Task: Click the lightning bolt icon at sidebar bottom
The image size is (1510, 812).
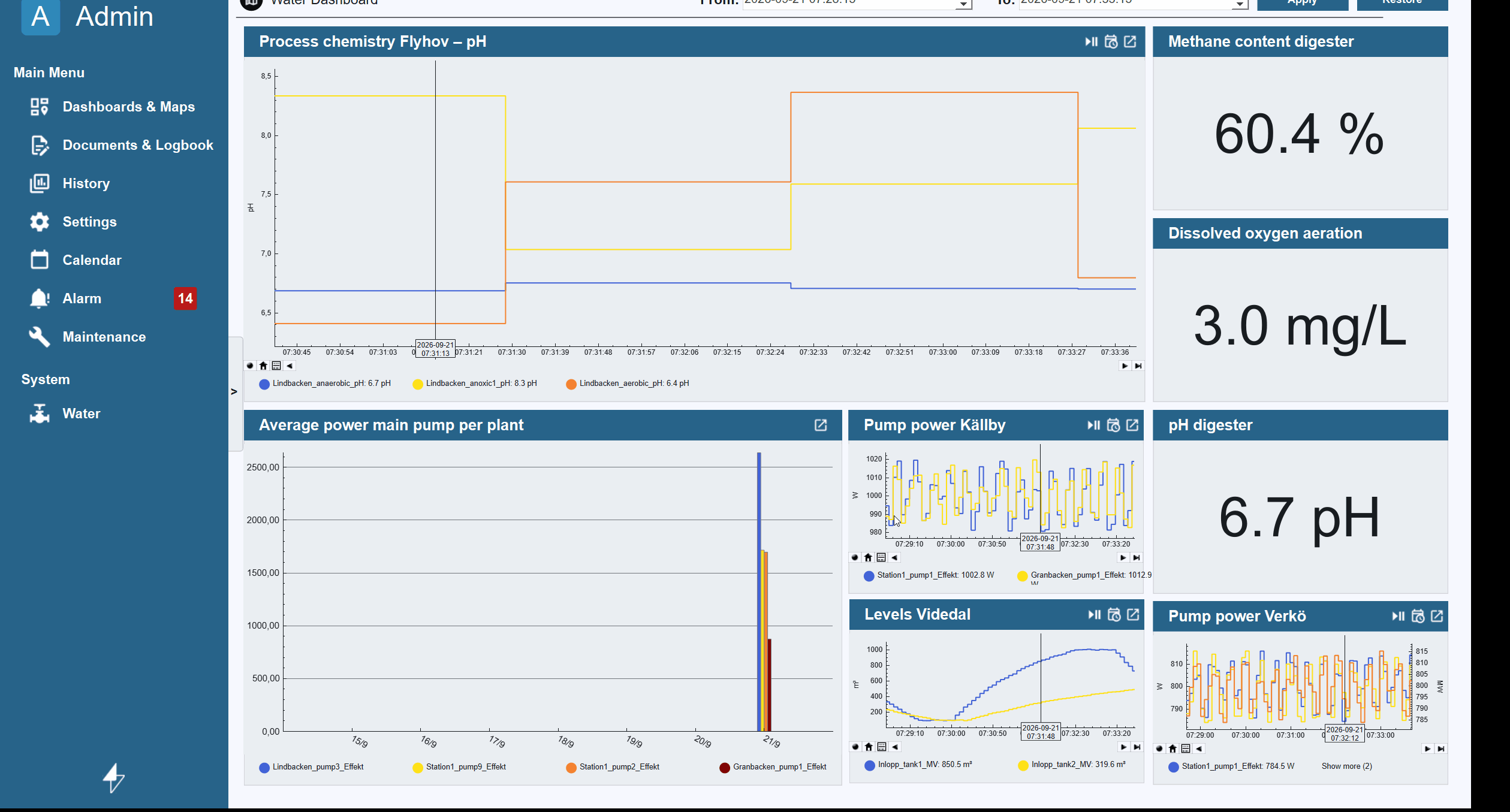Action: [x=114, y=778]
